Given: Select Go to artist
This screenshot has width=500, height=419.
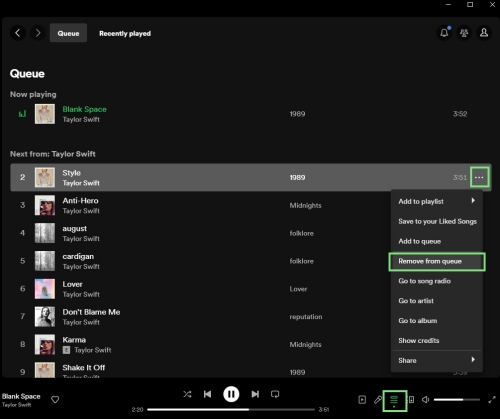Looking at the screenshot, I should point(437,301).
